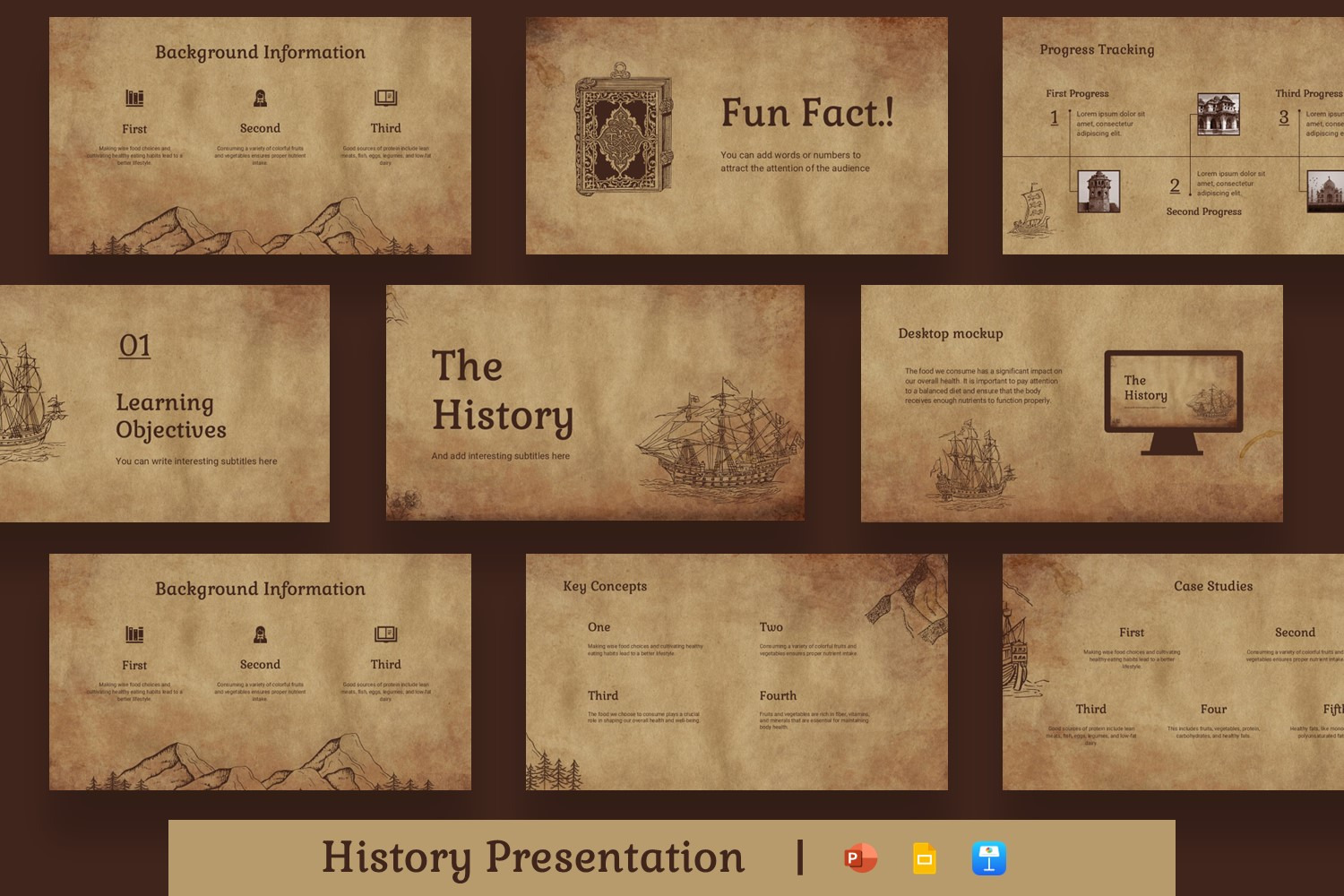The image size is (1344, 896).
Task: Click timeline number 1 under First Progress
Action: point(1055,117)
